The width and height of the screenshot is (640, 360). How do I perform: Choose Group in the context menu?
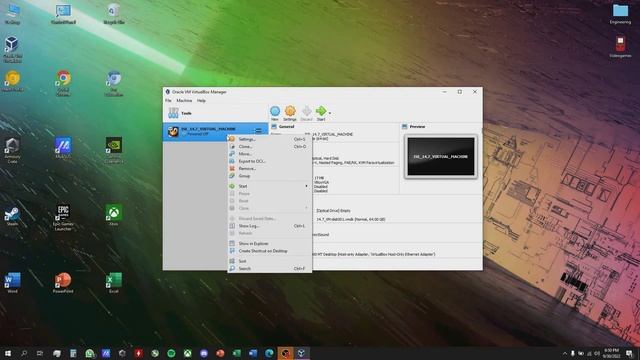coord(269,176)
